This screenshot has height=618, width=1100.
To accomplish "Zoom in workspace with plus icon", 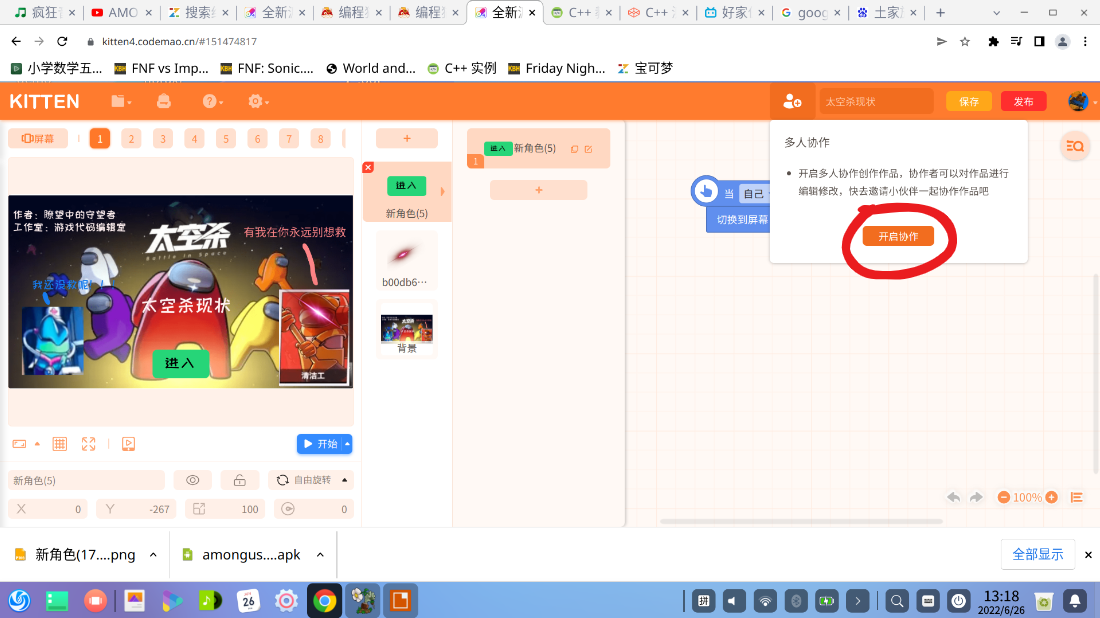I will [1052, 497].
